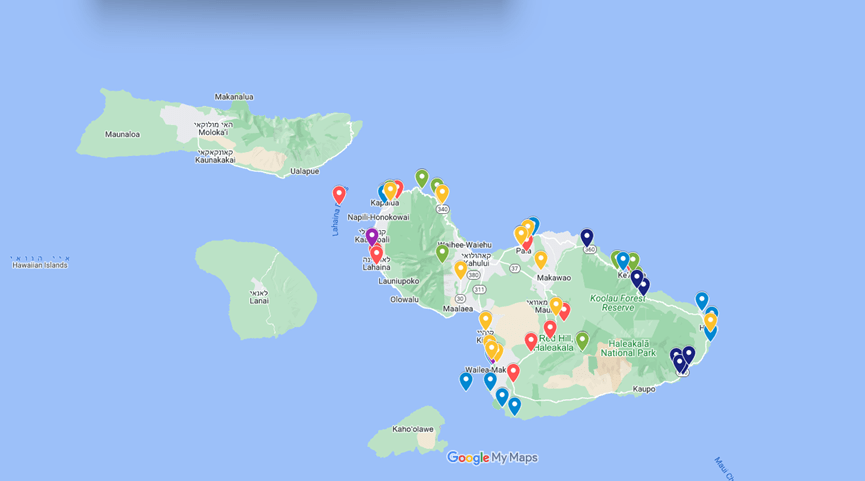Open the yellow pin southwest of Kahului
Screen dimensions: 865x481
(x=461, y=269)
